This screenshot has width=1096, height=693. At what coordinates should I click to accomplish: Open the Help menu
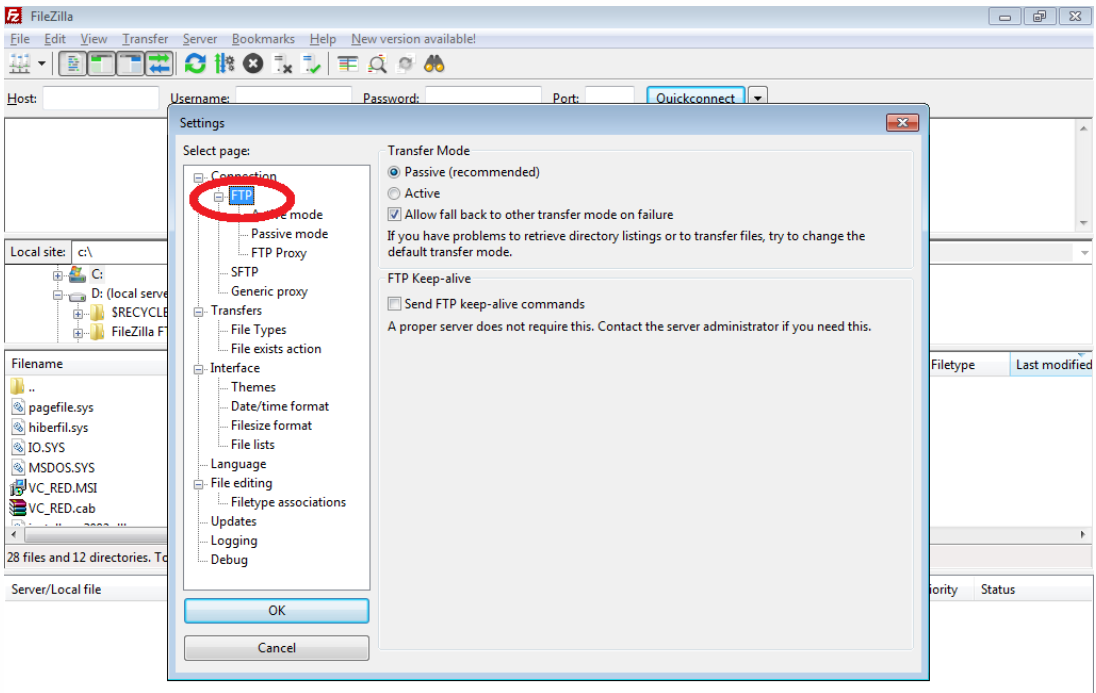point(322,39)
